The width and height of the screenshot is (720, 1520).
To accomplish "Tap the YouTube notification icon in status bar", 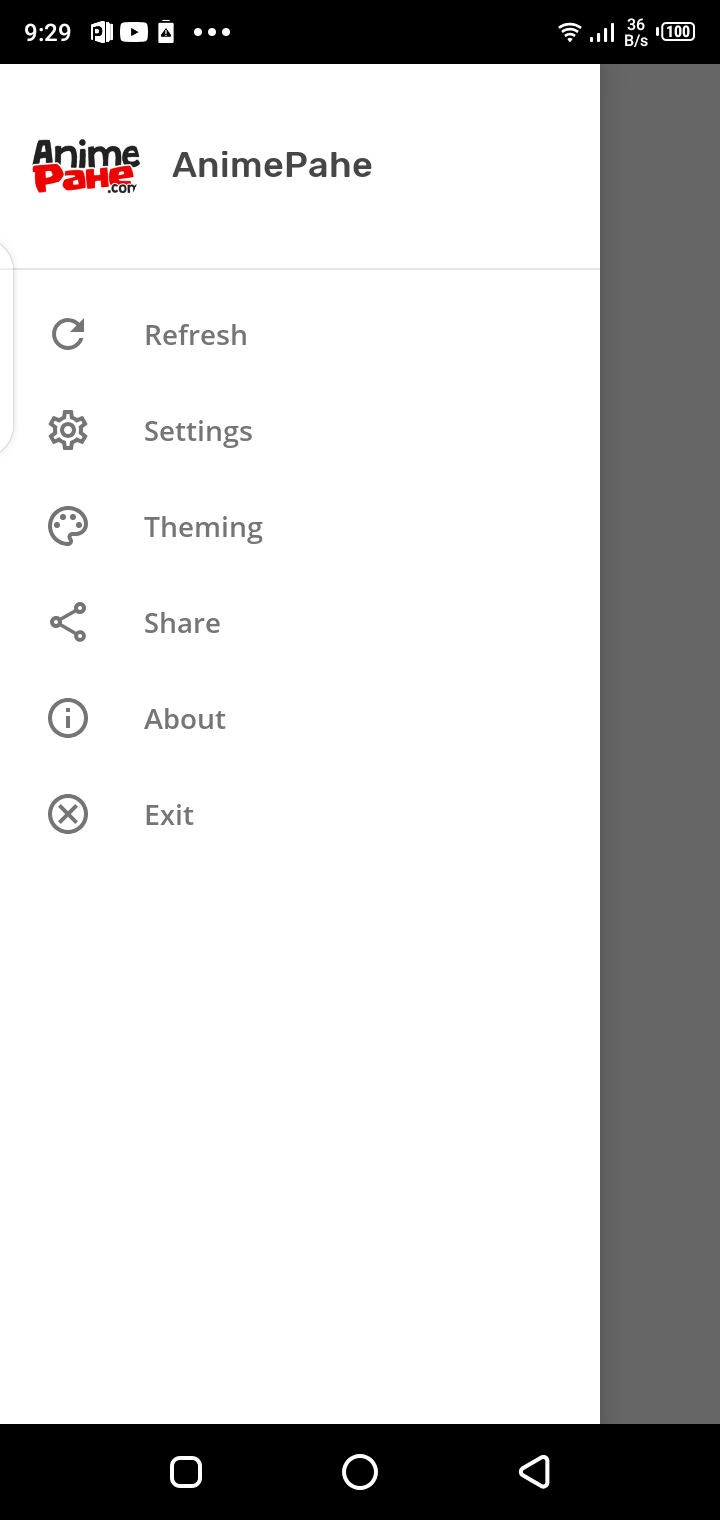I will point(134,32).
